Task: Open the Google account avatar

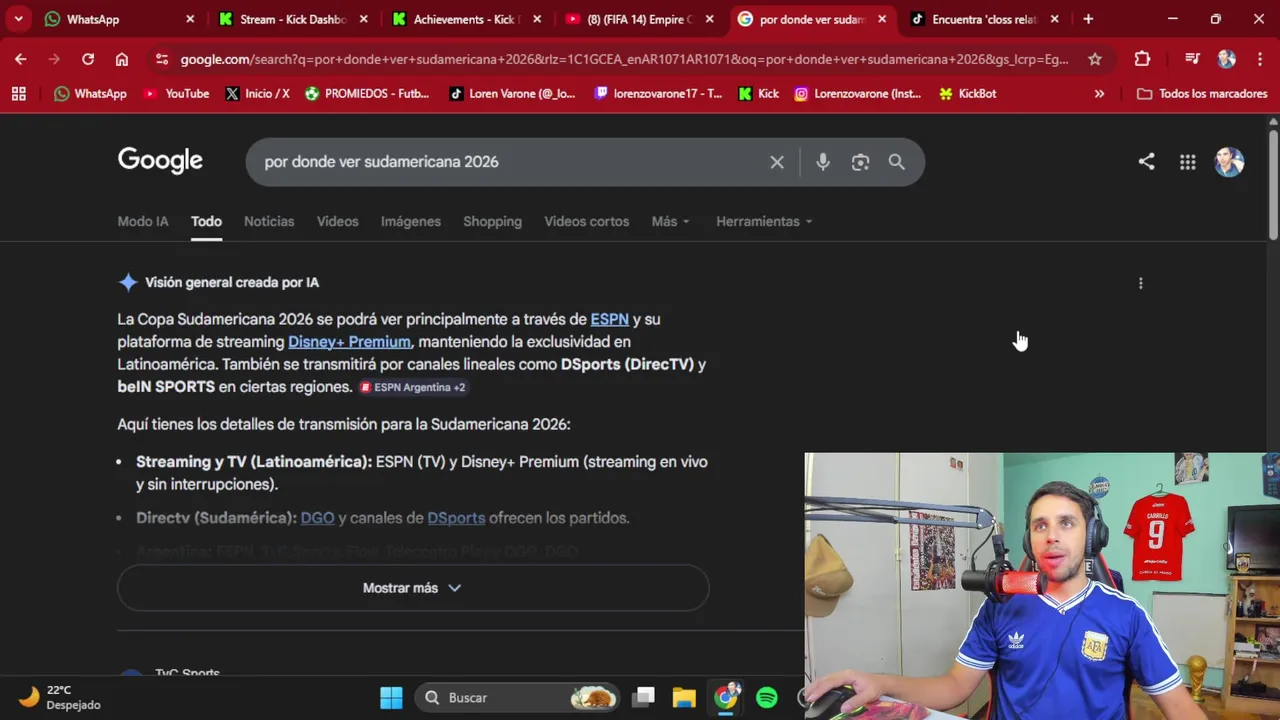Action: point(1229,162)
